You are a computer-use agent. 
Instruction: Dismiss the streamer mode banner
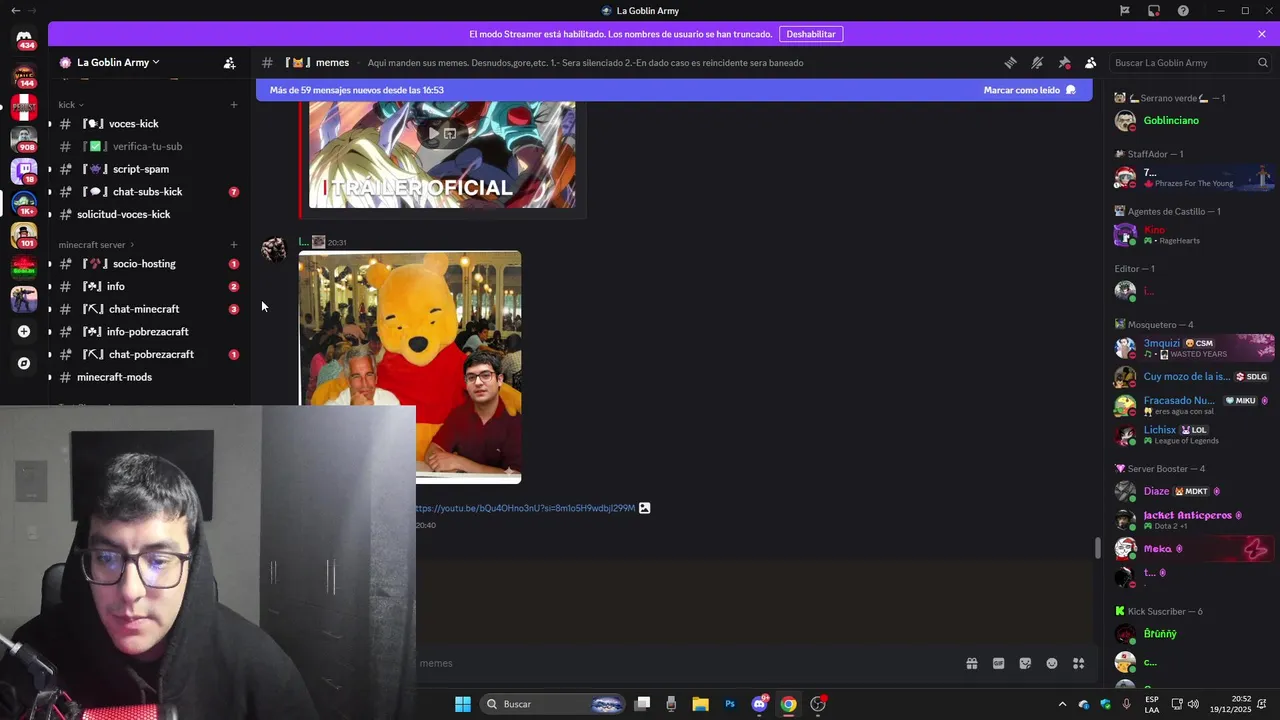(x=1262, y=34)
